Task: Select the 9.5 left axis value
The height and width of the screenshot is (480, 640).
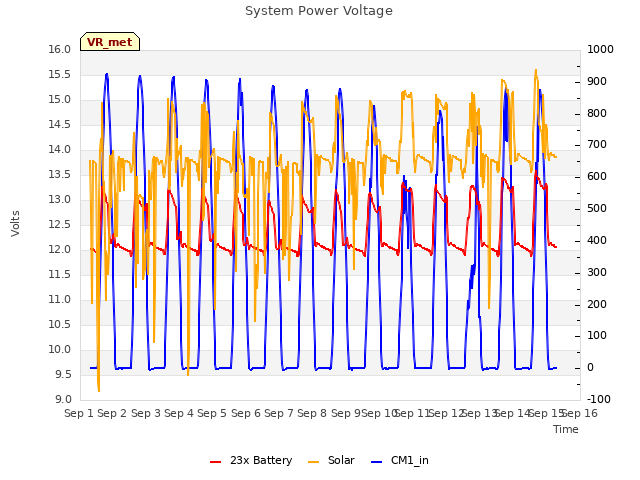Action: point(62,375)
